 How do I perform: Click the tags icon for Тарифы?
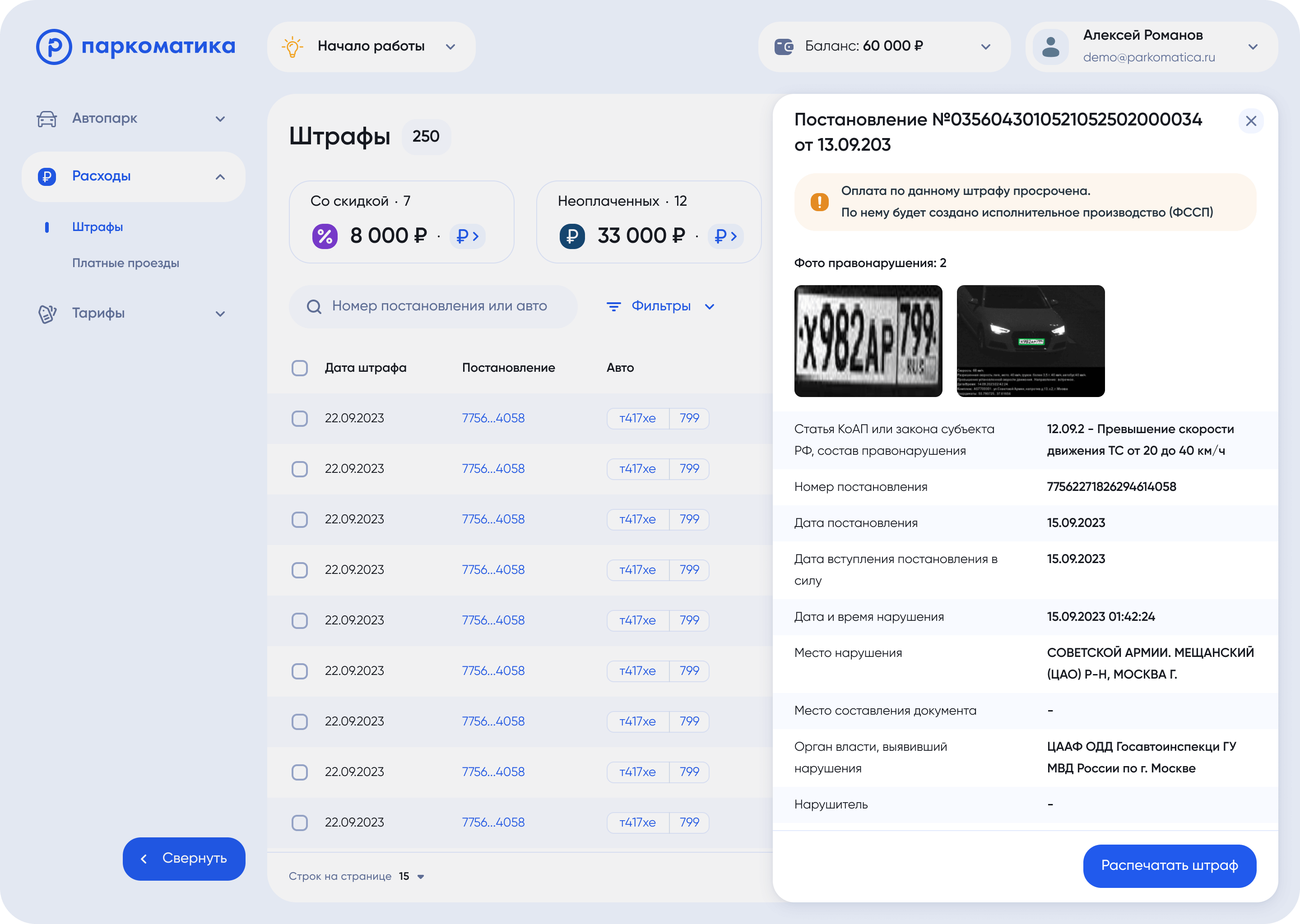[46, 314]
